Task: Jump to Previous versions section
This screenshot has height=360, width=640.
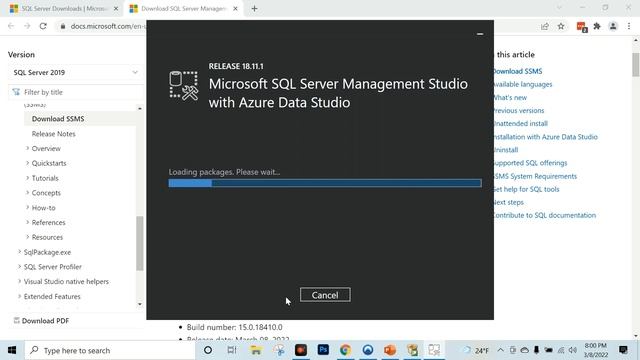Action: tap(518, 111)
